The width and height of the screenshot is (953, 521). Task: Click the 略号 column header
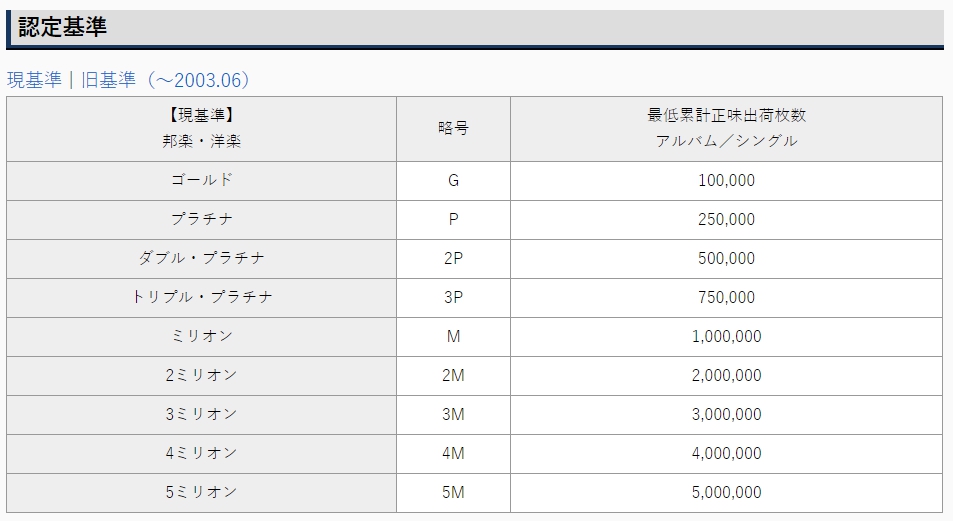453,128
